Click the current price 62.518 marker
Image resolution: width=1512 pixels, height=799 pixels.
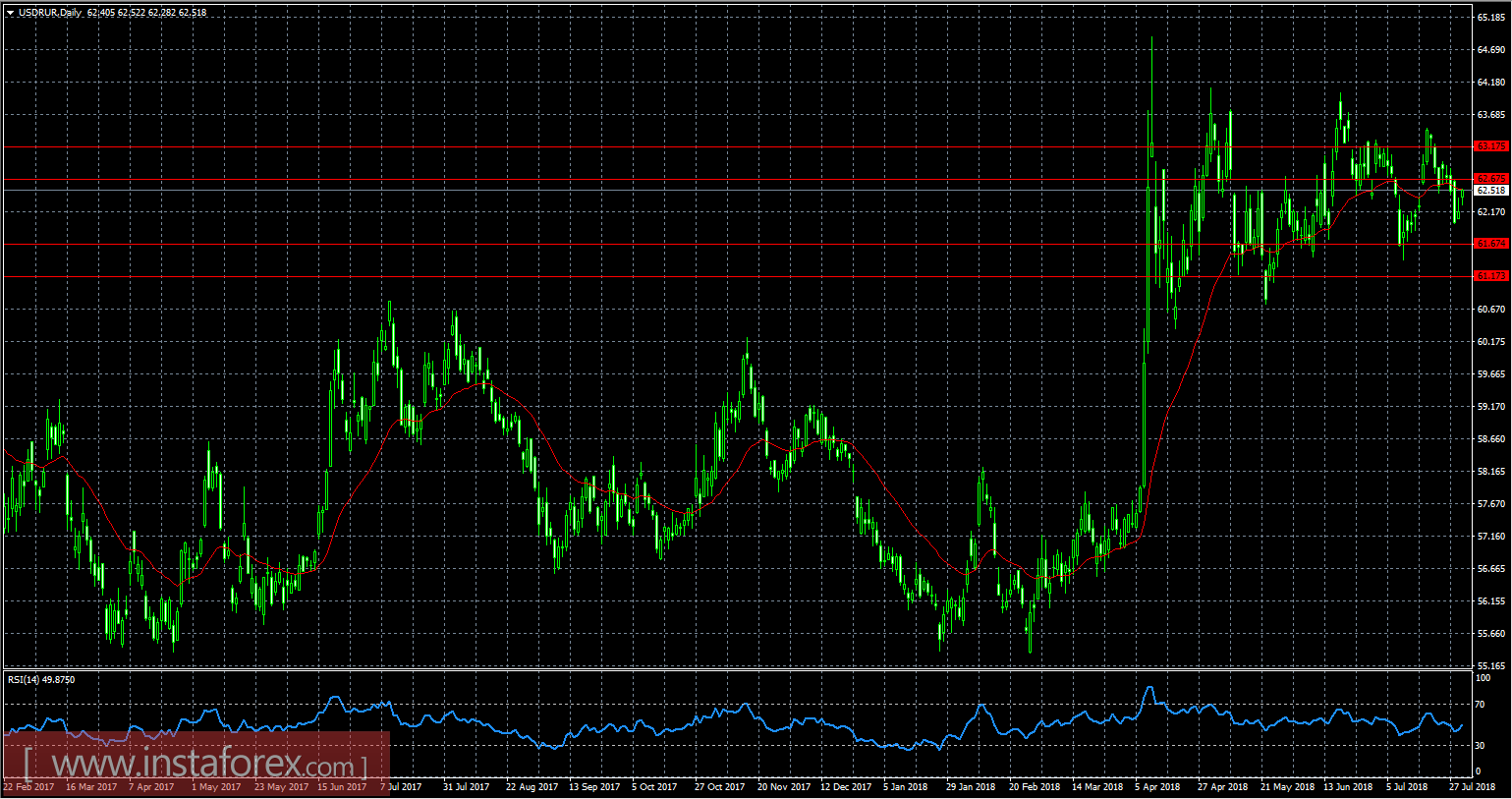click(1490, 191)
